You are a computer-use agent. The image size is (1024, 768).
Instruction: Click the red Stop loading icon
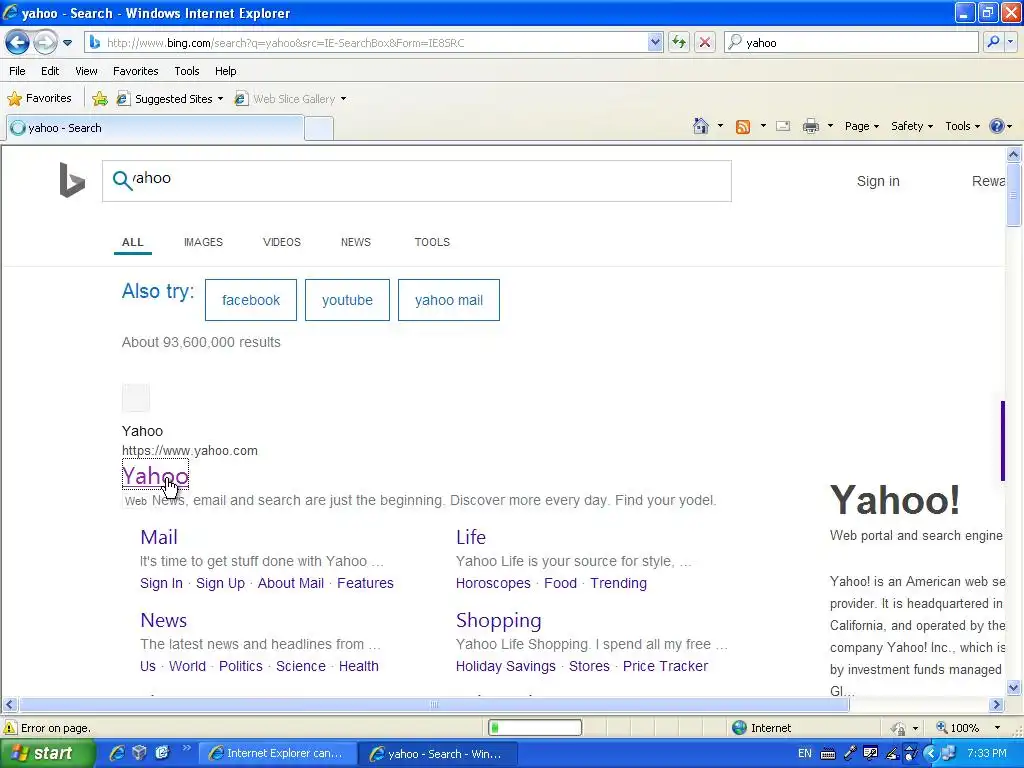[x=705, y=43]
